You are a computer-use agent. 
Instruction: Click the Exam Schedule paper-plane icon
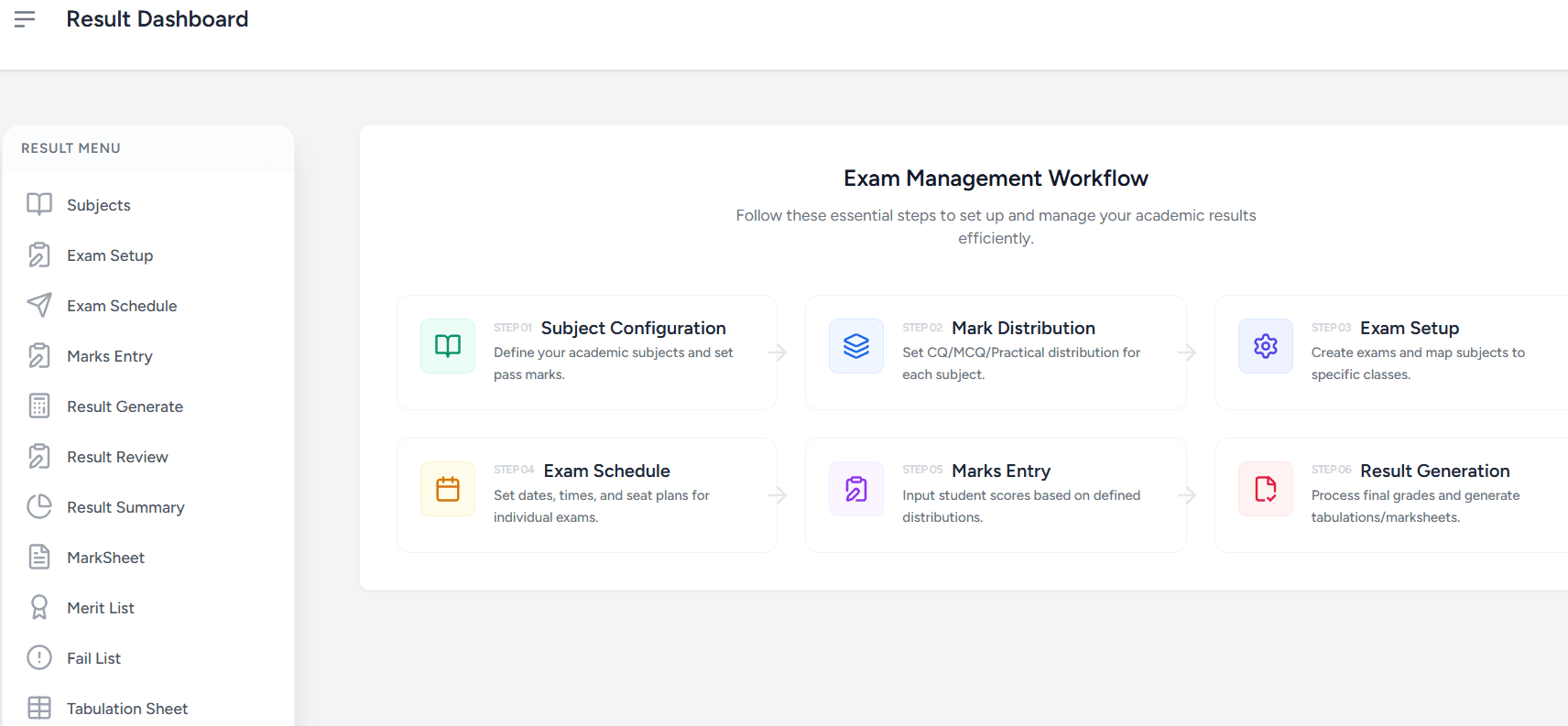[39, 305]
